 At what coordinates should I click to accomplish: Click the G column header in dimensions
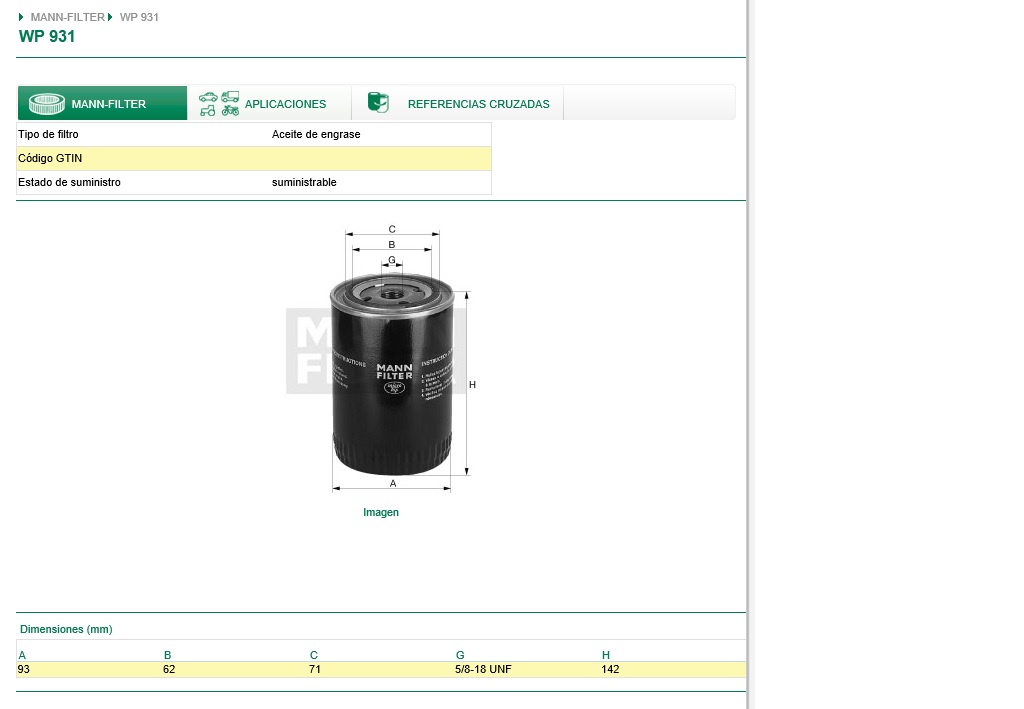[x=460, y=655]
